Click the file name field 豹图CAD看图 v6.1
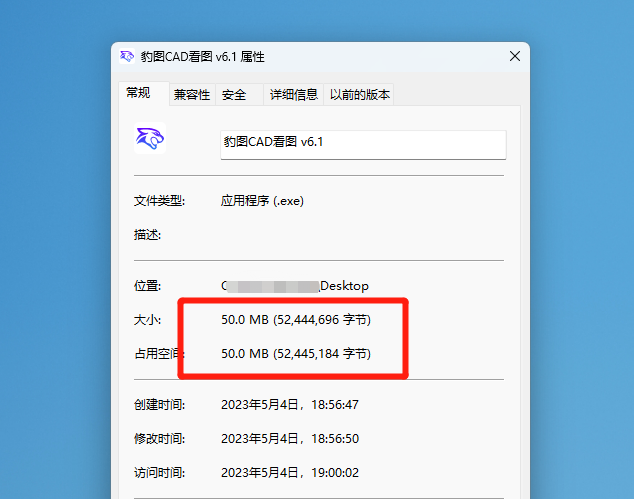This screenshot has width=634, height=499. click(x=363, y=144)
